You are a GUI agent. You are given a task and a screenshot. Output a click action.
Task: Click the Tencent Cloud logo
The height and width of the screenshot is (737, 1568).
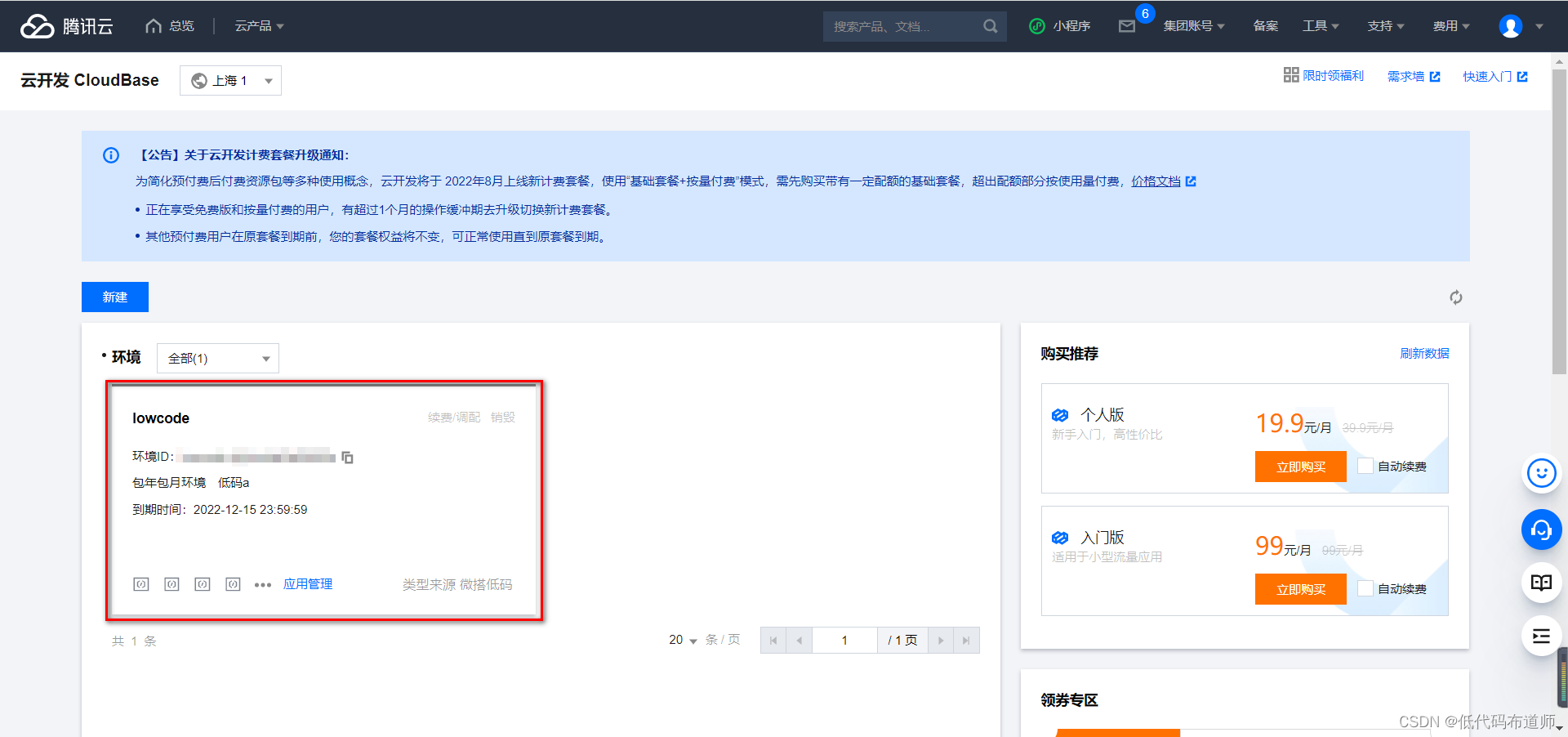(x=67, y=26)
